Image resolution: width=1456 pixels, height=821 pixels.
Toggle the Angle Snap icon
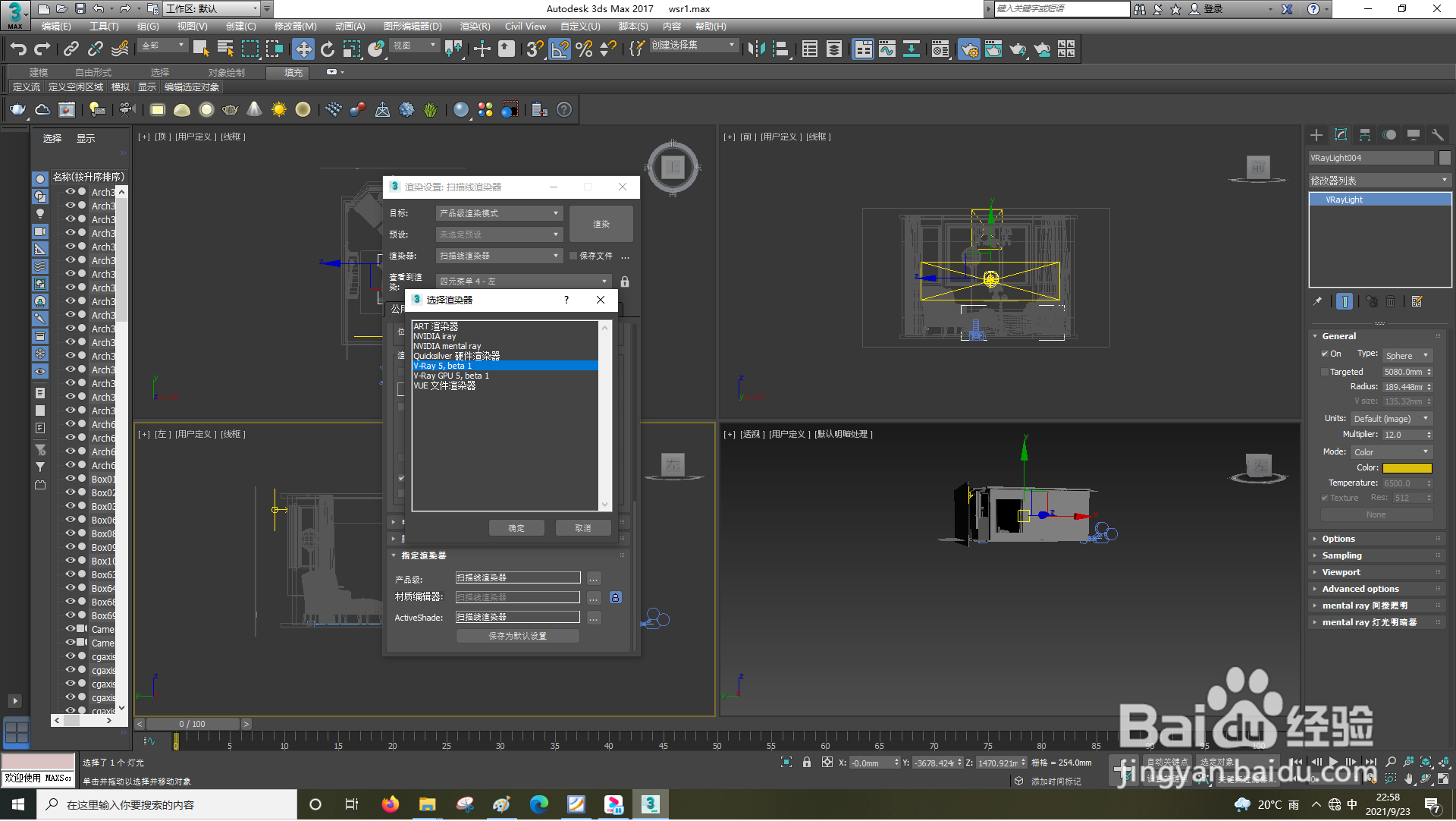560,50
